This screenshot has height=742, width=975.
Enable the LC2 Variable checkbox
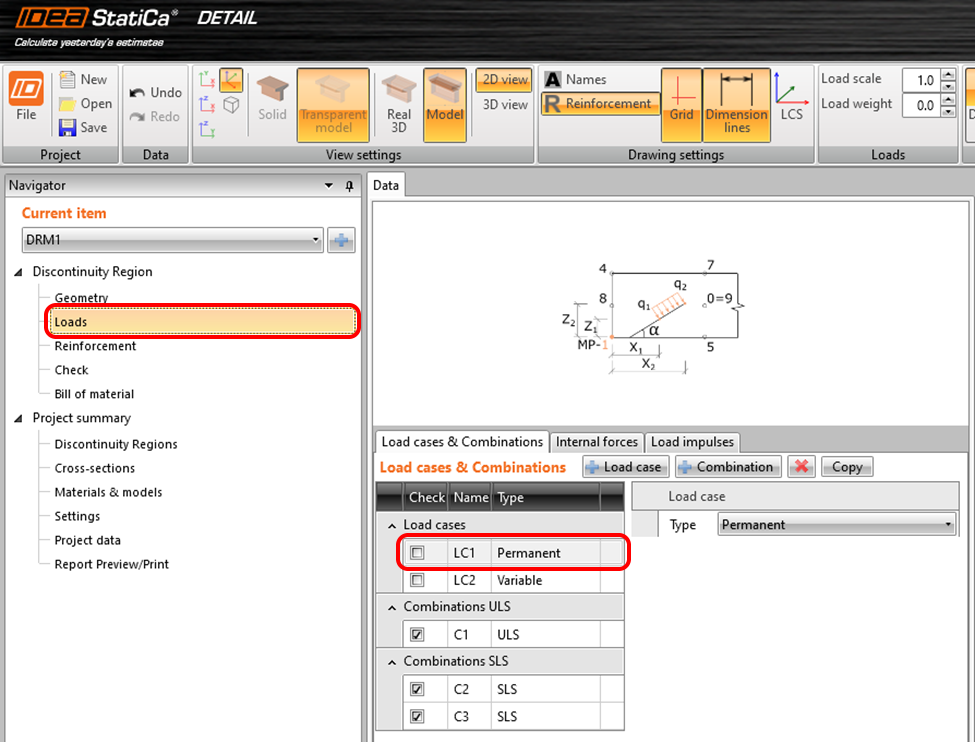pyautogui.click(x=417, y=580)
